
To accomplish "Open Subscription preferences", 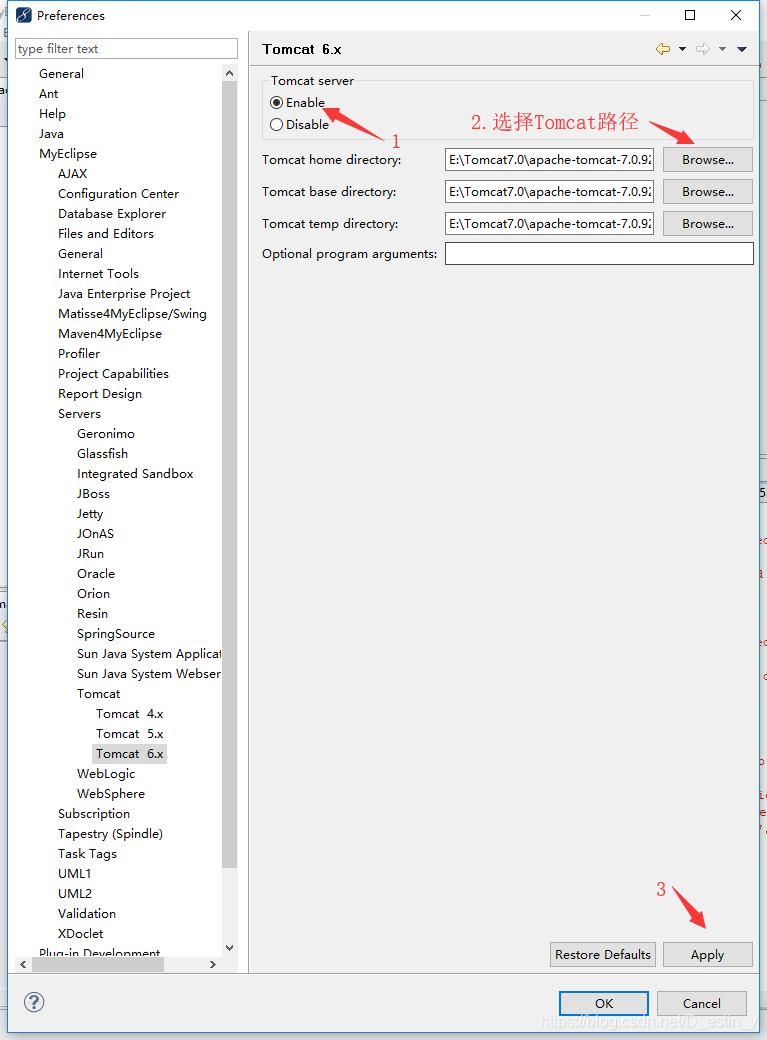I will pos(94,814).
